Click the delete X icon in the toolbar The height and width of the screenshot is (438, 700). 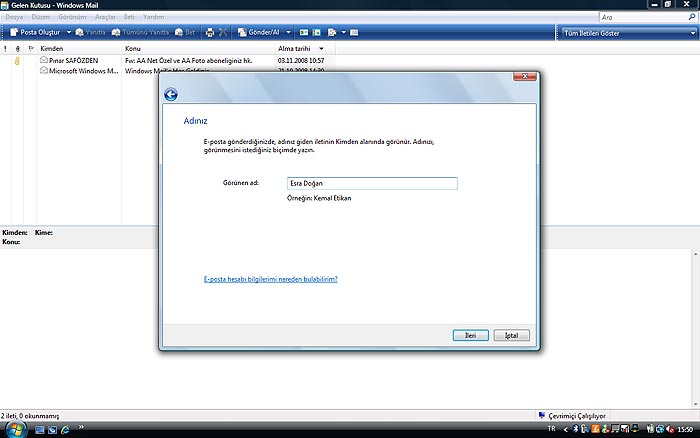[223, 32]
